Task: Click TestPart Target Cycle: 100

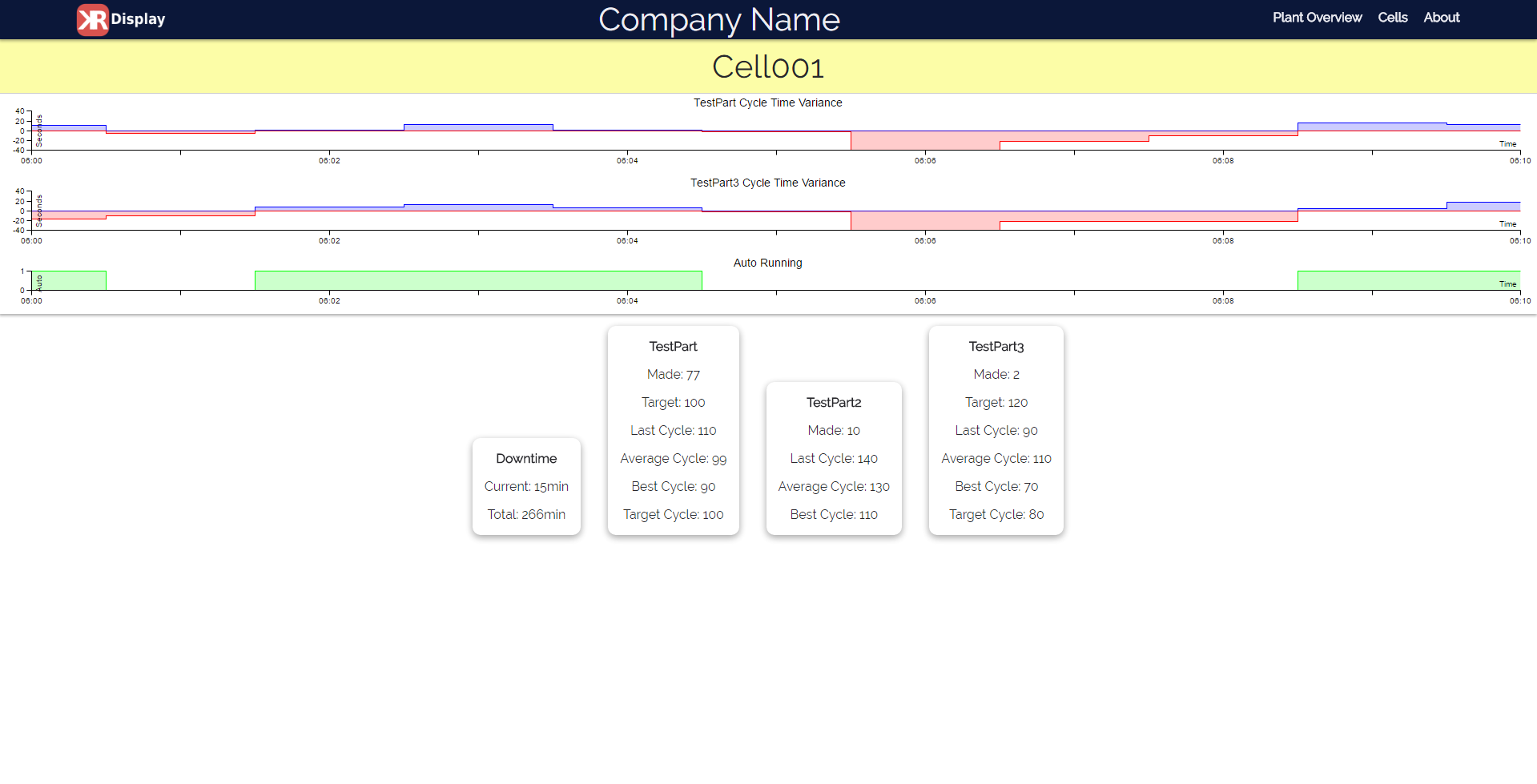Action: 674,515
